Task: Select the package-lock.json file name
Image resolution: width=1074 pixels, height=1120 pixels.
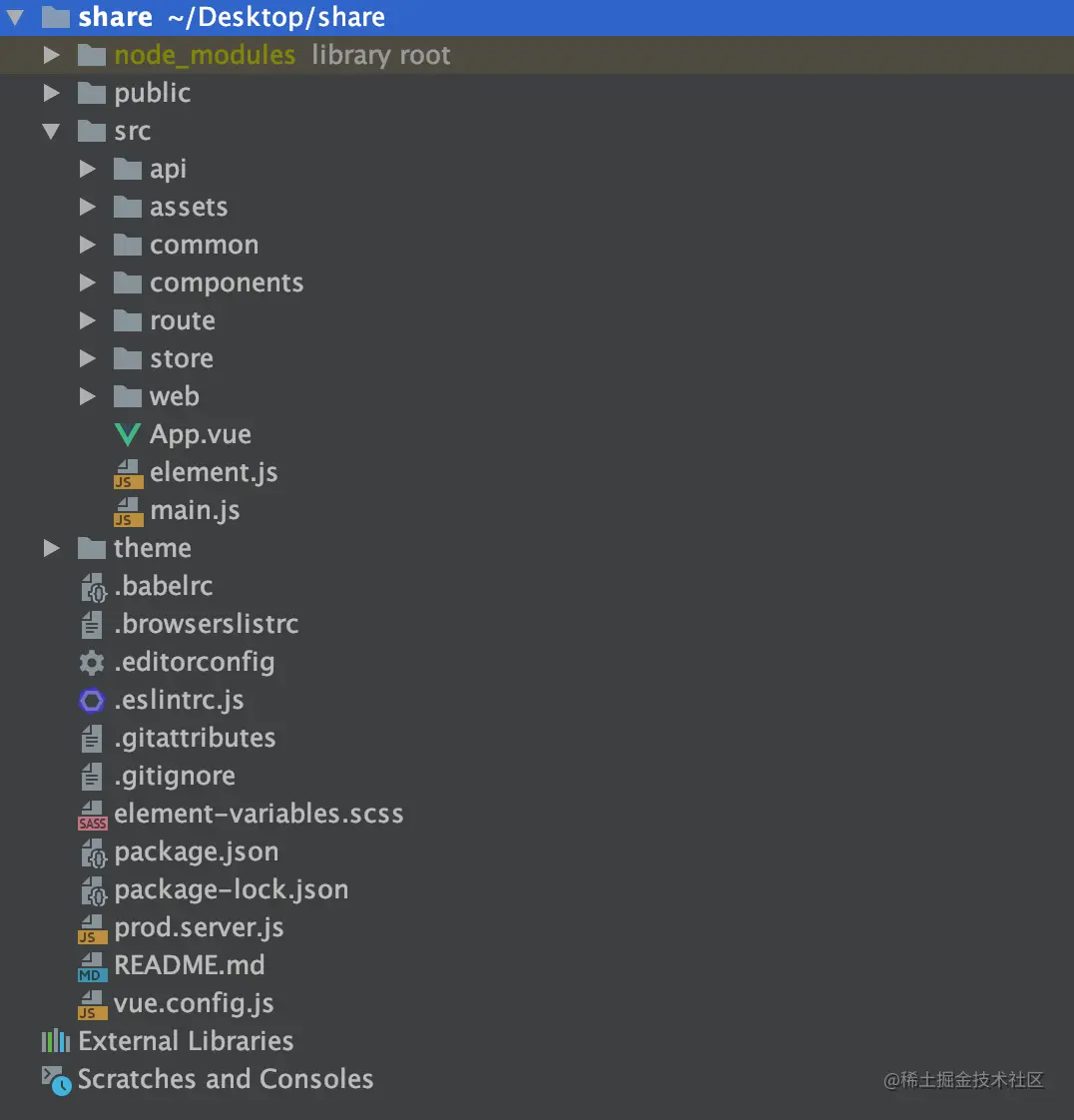Action: 232,889
